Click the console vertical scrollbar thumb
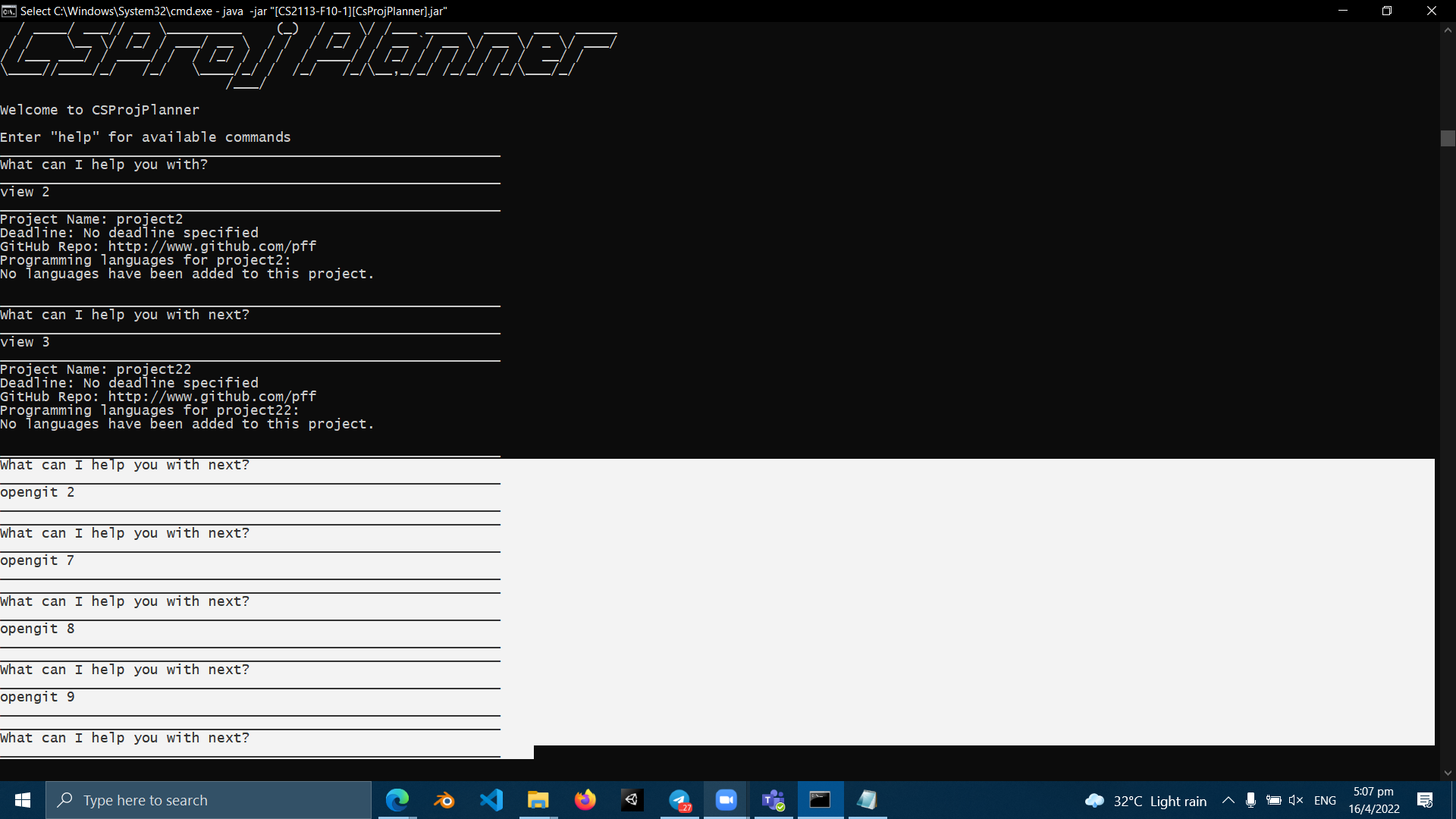Image resolution: width=1456 pixels, height=819 pixels. coord(1448,138)
